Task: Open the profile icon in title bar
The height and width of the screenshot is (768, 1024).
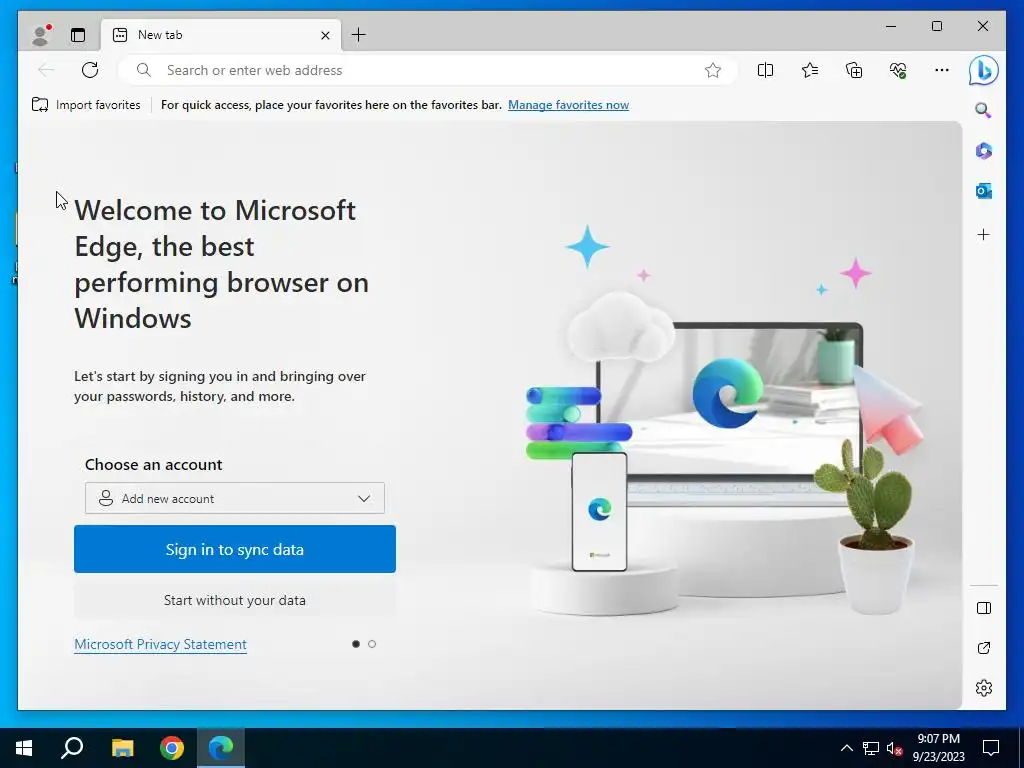Action: [41, 35]
